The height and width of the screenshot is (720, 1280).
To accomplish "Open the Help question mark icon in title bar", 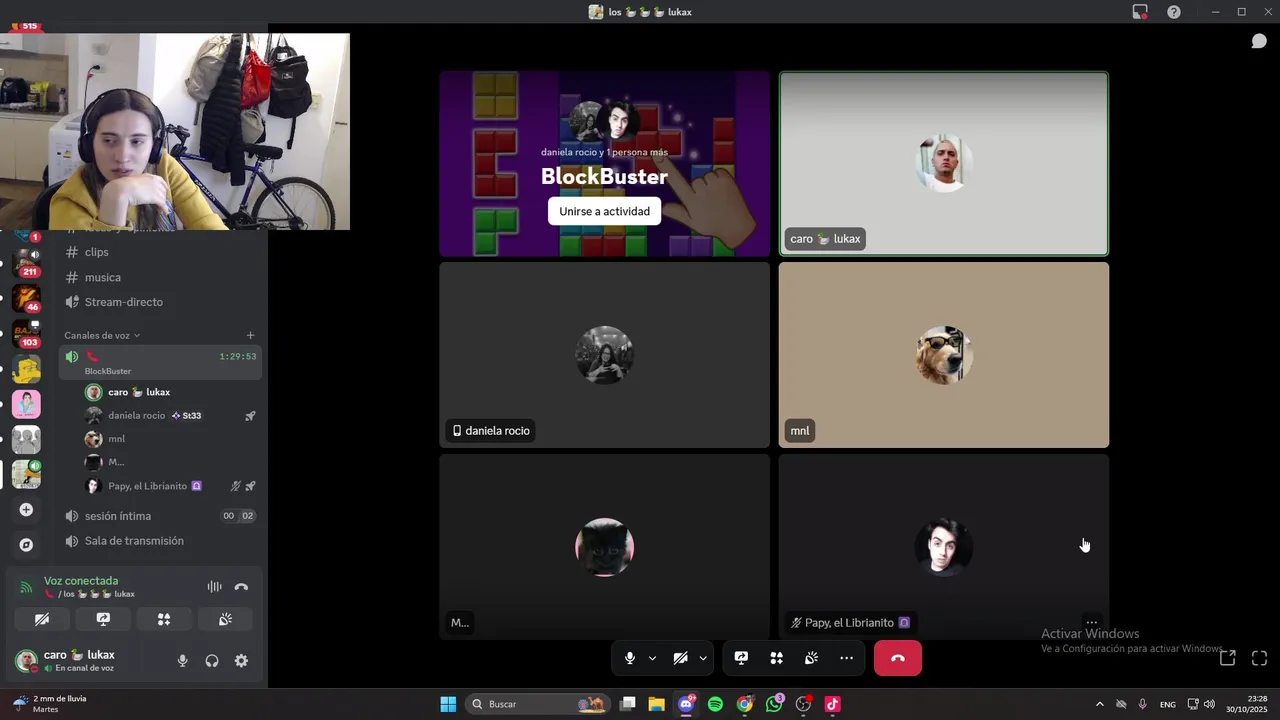I will tap(1174, 12).
